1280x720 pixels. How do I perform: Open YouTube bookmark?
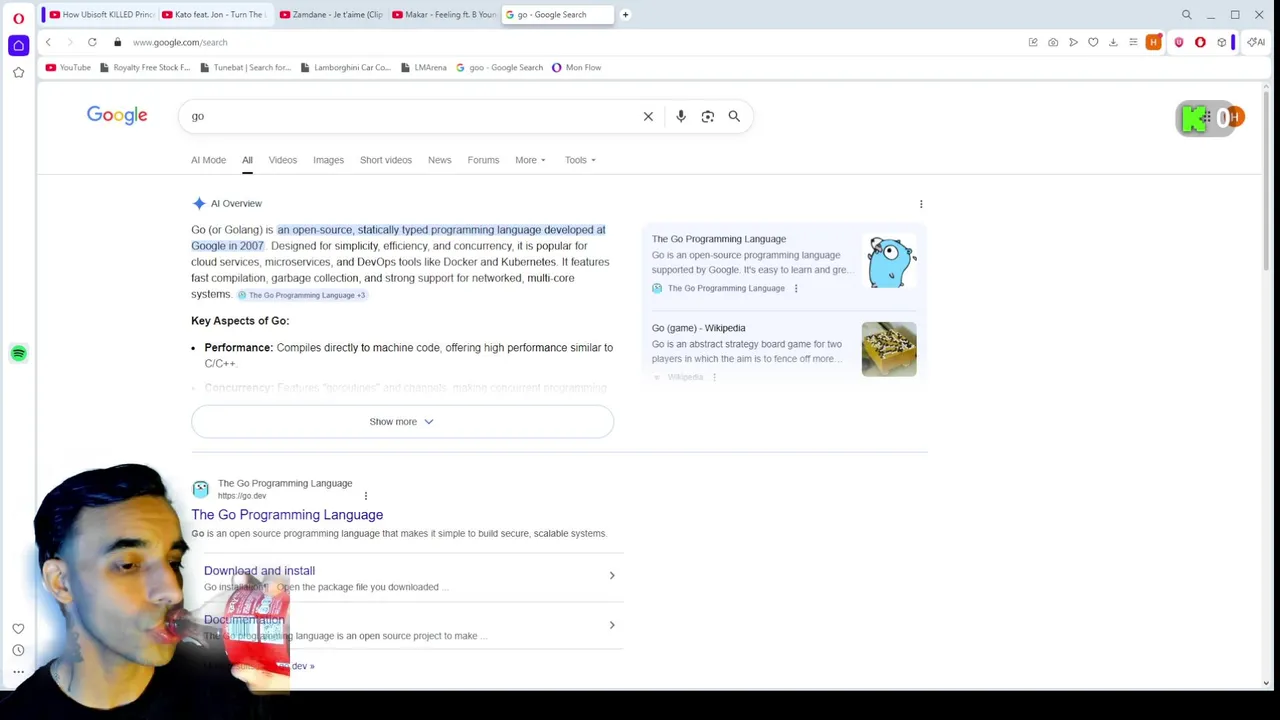click(x=68, y=67)
